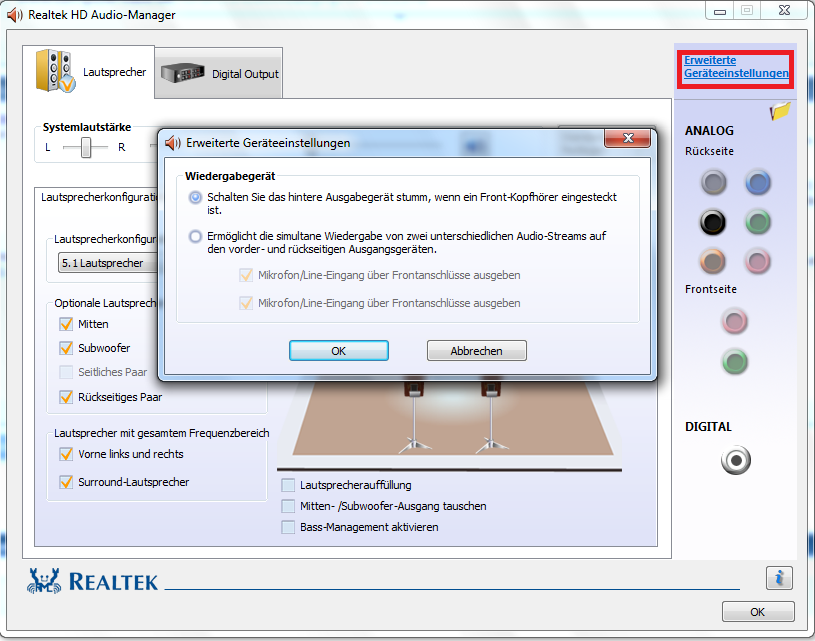Switch to the Lautsprecher tab
815x641 pixels.
click(x=89, y=72)
